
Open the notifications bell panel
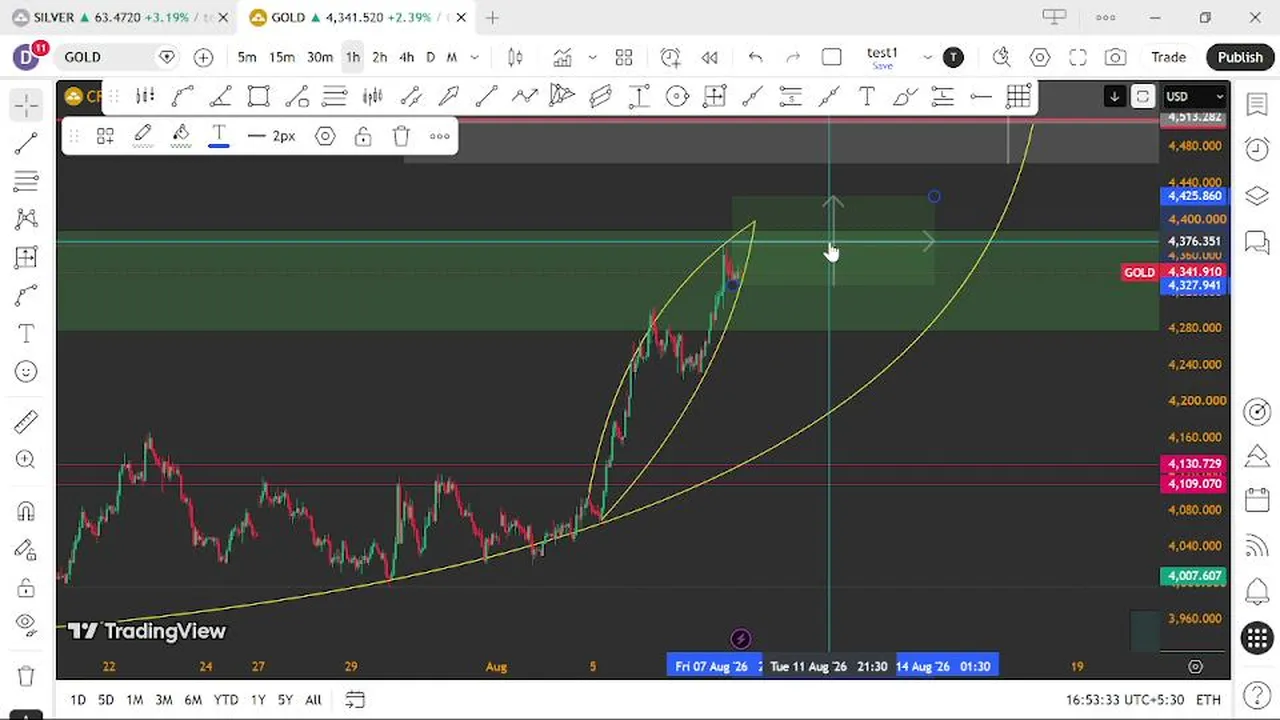coord(1257,591)
